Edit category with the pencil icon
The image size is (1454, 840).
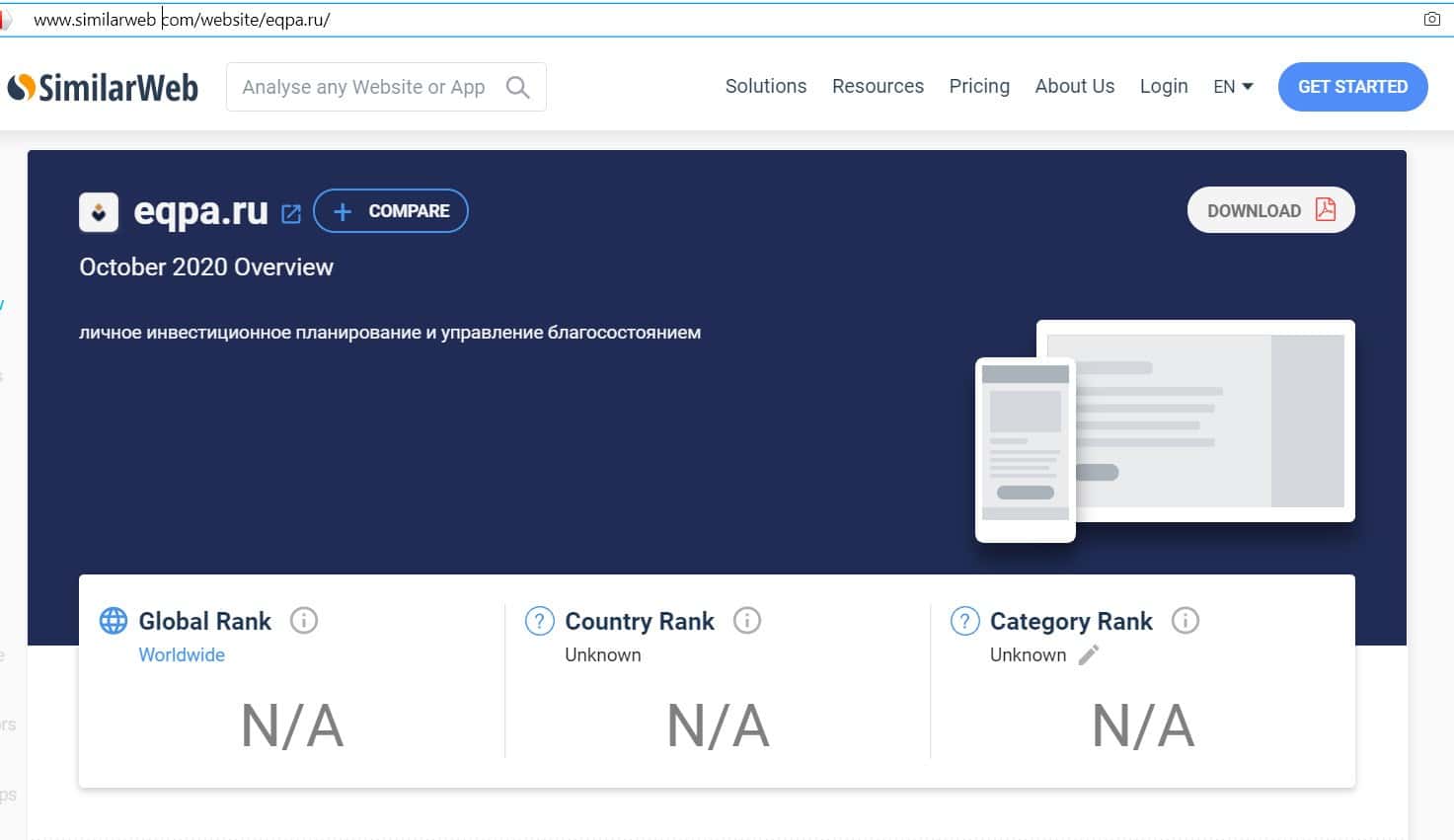(x=1089, y=654)
